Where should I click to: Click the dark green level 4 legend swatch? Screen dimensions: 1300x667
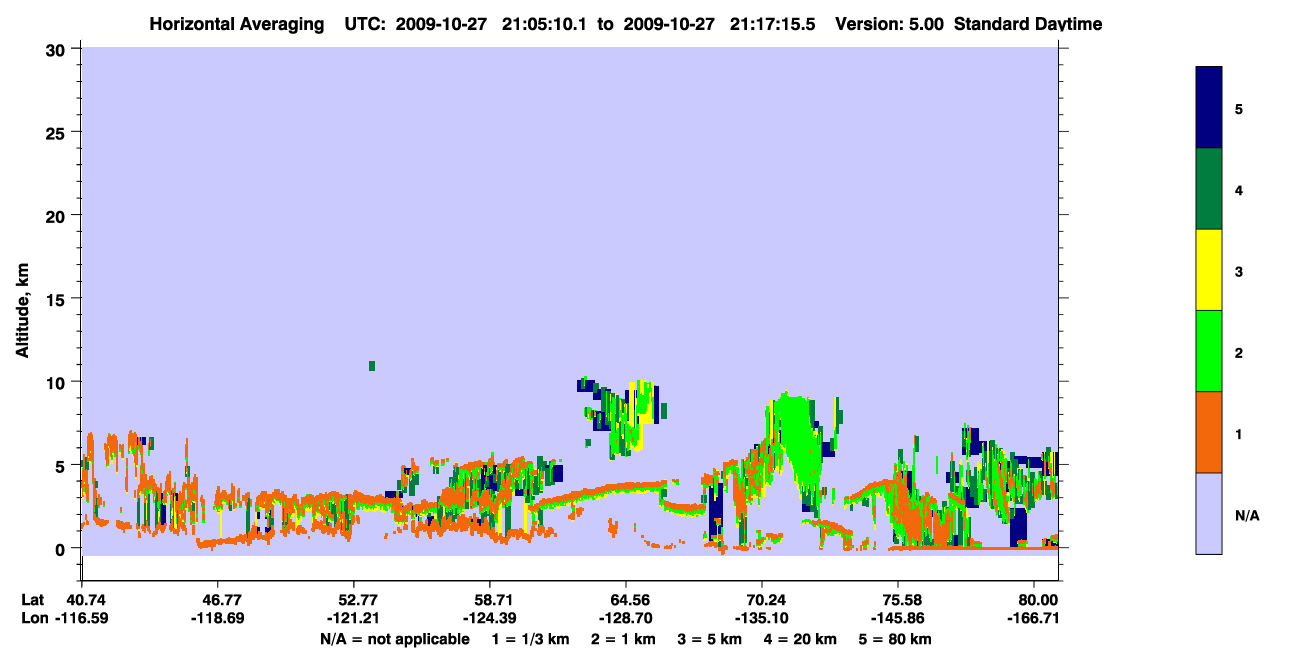coord(1209,189)
